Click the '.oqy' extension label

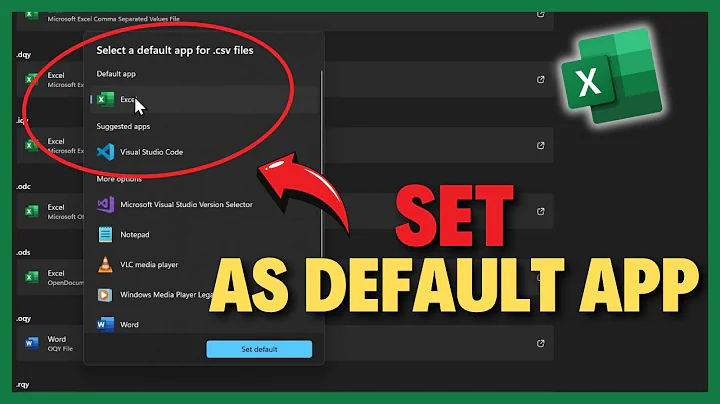click(x=23, y=319)
